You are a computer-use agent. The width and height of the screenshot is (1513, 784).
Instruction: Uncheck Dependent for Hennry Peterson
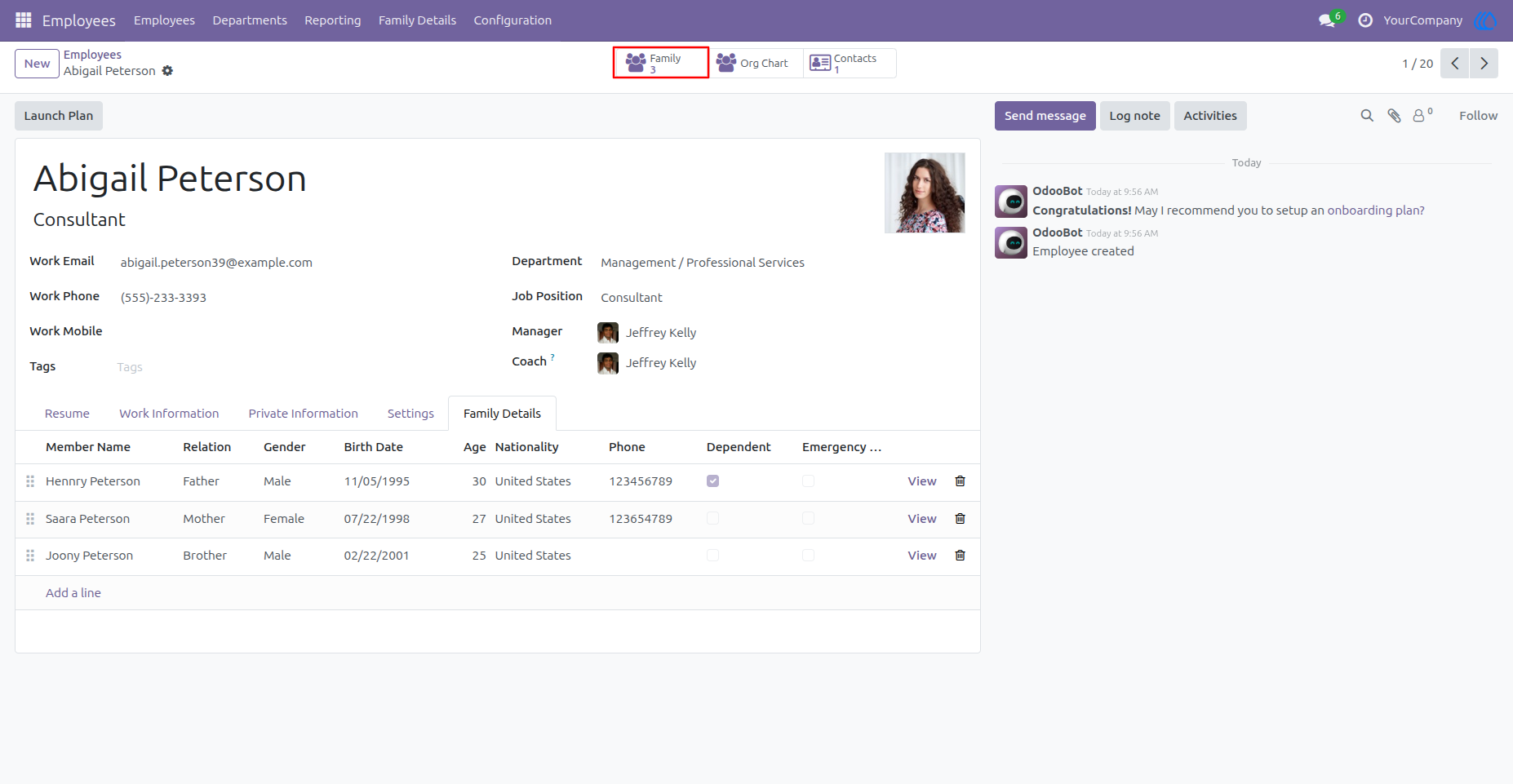tap(713, 481)
